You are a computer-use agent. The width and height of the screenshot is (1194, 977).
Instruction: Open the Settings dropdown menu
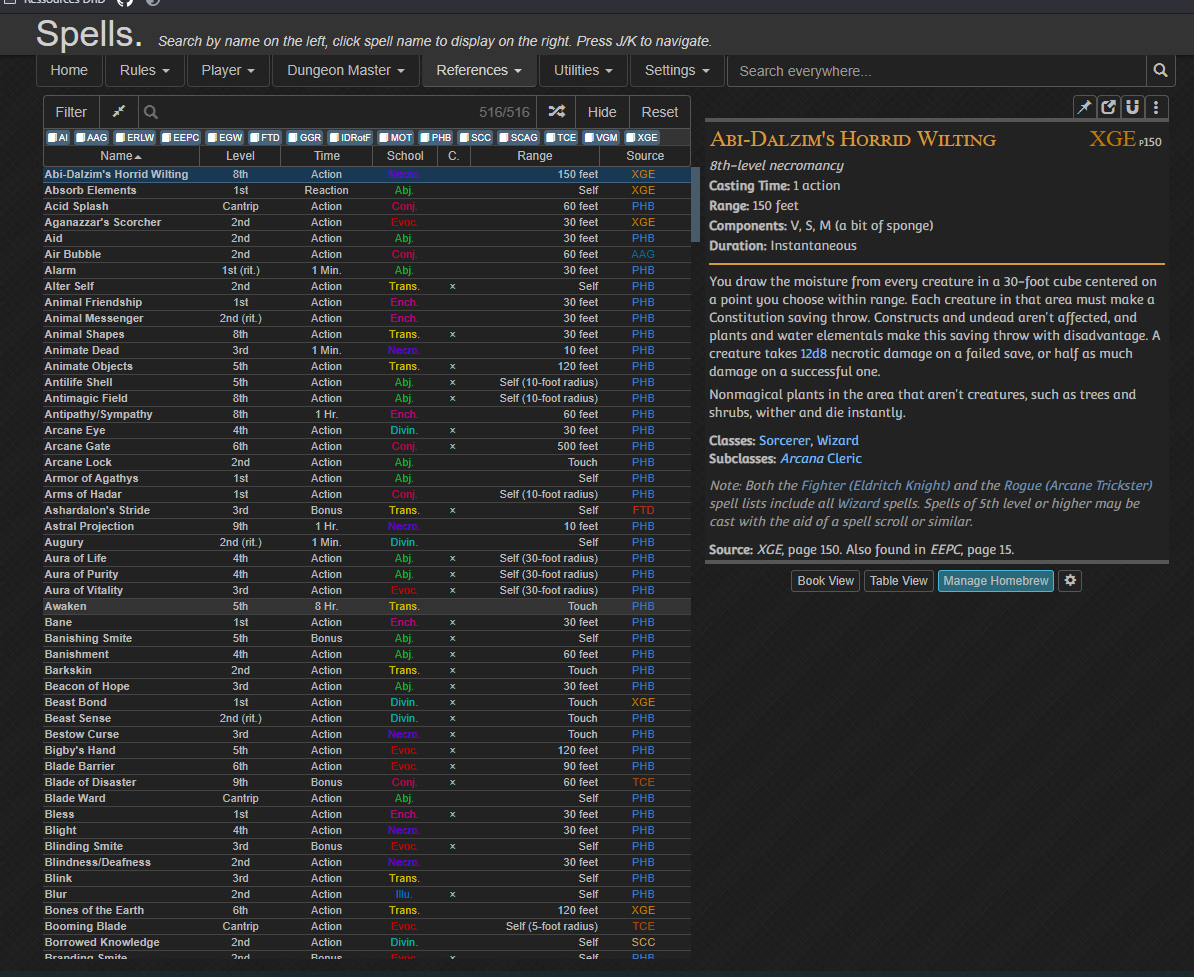click(x=677, y=71)
